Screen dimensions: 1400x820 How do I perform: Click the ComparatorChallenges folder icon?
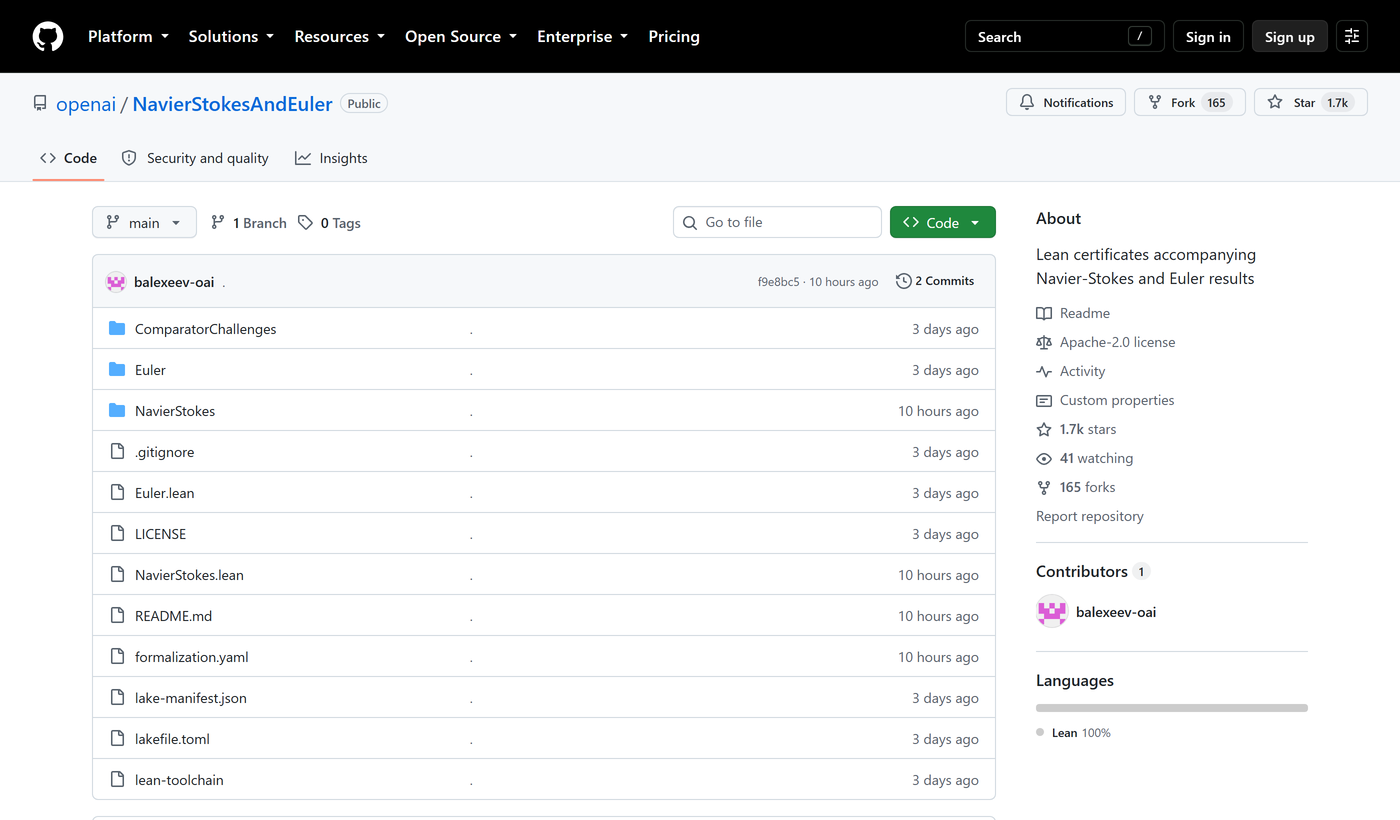click(x=117, y=329)
